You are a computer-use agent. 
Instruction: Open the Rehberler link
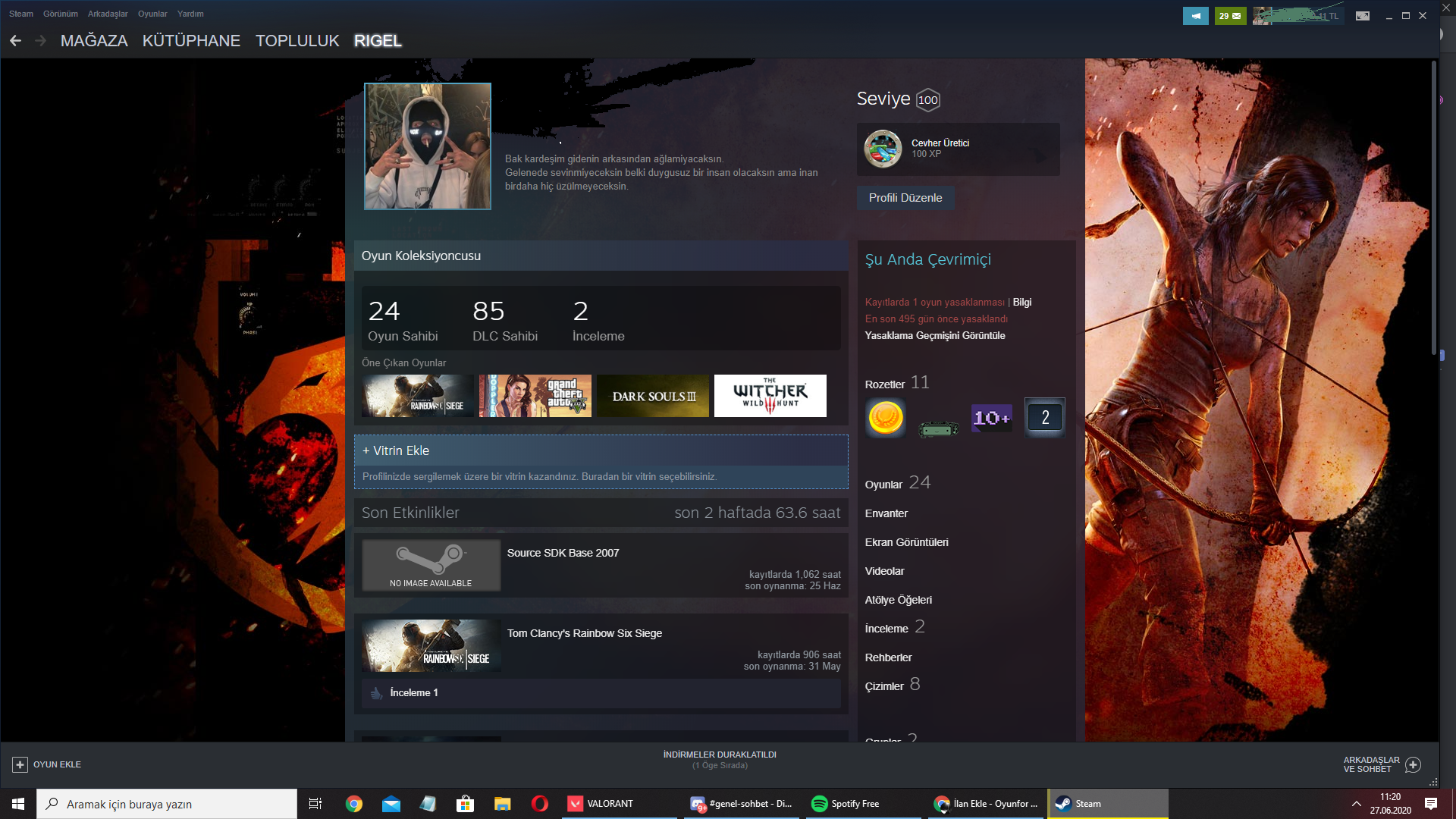889,657
